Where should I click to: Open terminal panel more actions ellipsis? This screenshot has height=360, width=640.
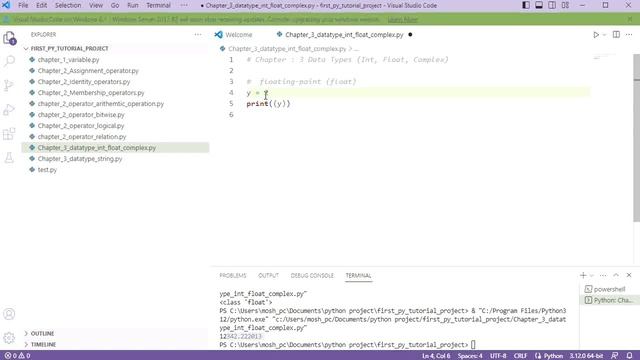(x=603, y=276)
